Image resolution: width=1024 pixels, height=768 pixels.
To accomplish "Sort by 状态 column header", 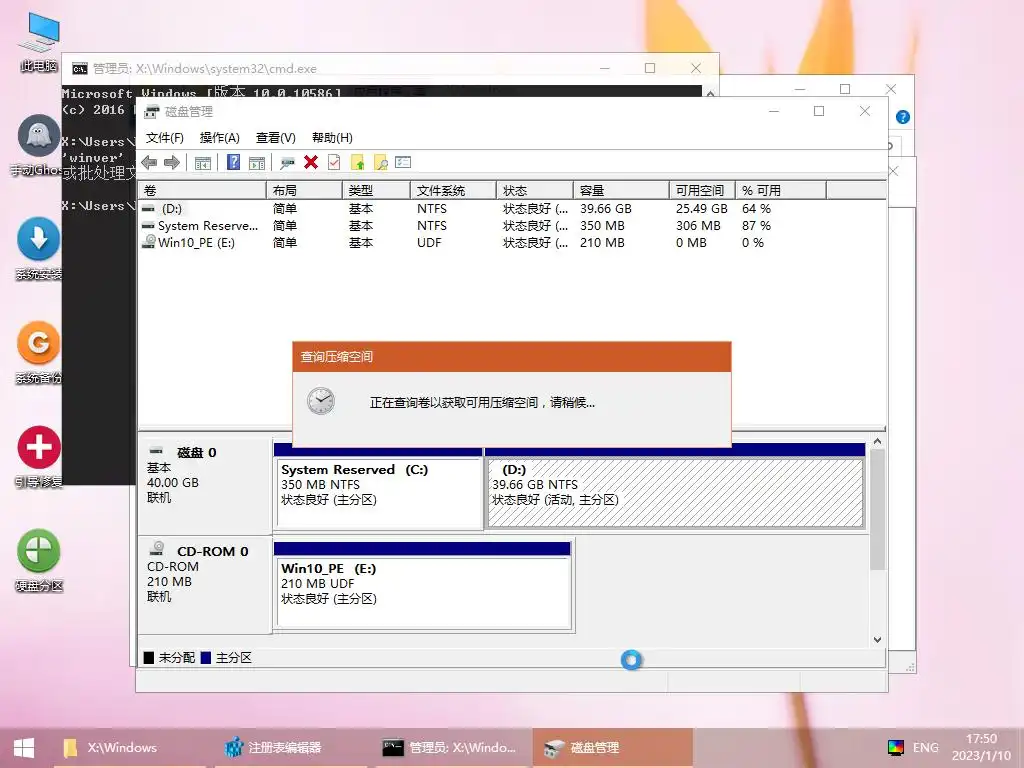I will pos(535,190).
